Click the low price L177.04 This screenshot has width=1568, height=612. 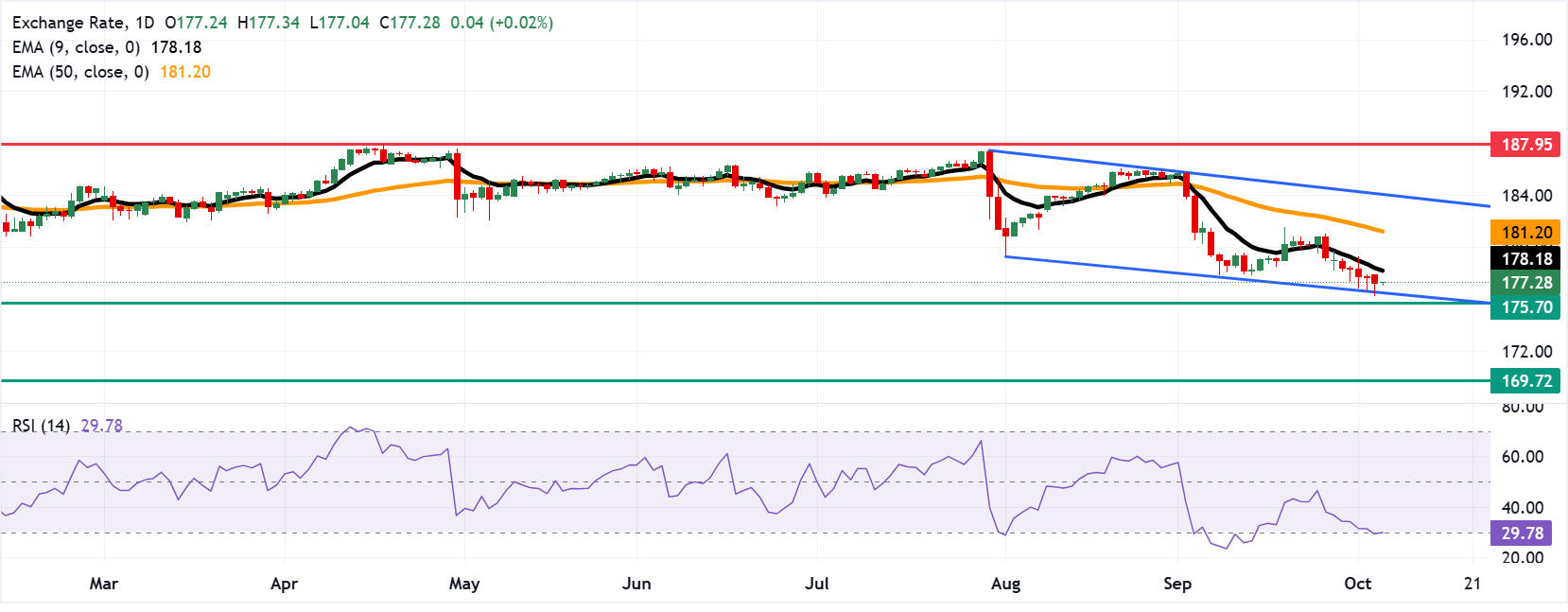pos(340,23)
